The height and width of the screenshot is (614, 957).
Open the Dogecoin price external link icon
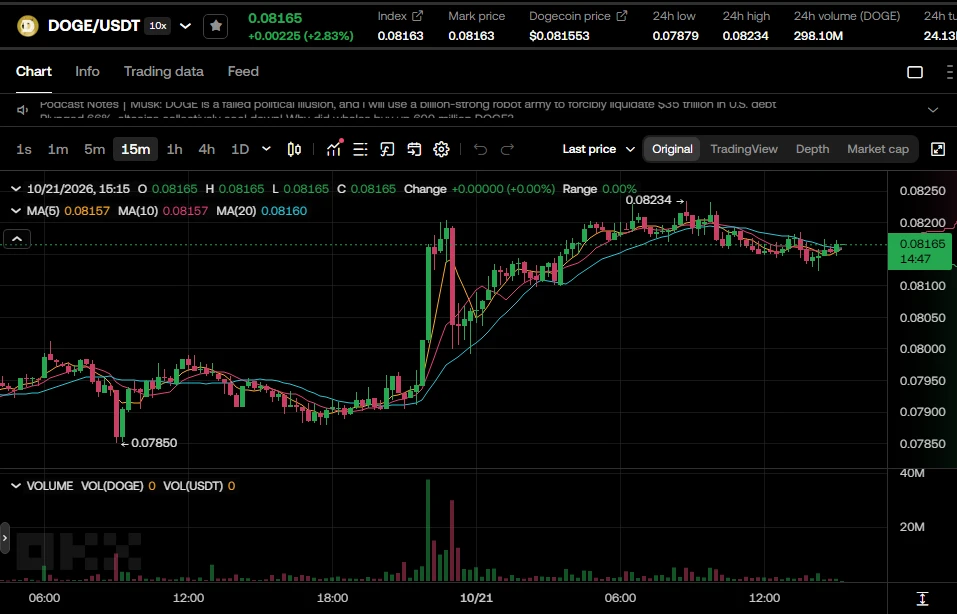622,16
